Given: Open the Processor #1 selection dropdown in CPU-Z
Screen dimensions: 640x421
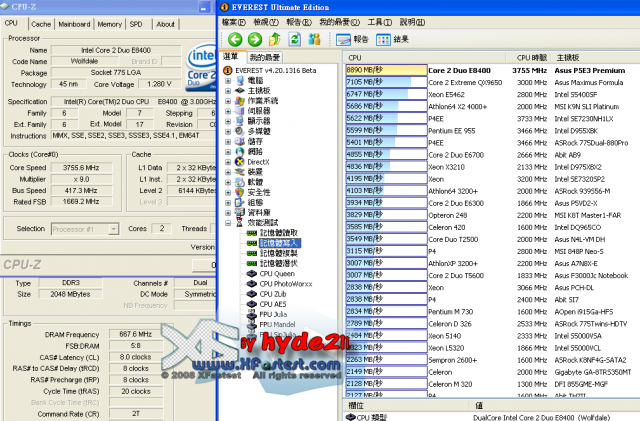Looking at the screenshot, I should (x=114, y=229).
